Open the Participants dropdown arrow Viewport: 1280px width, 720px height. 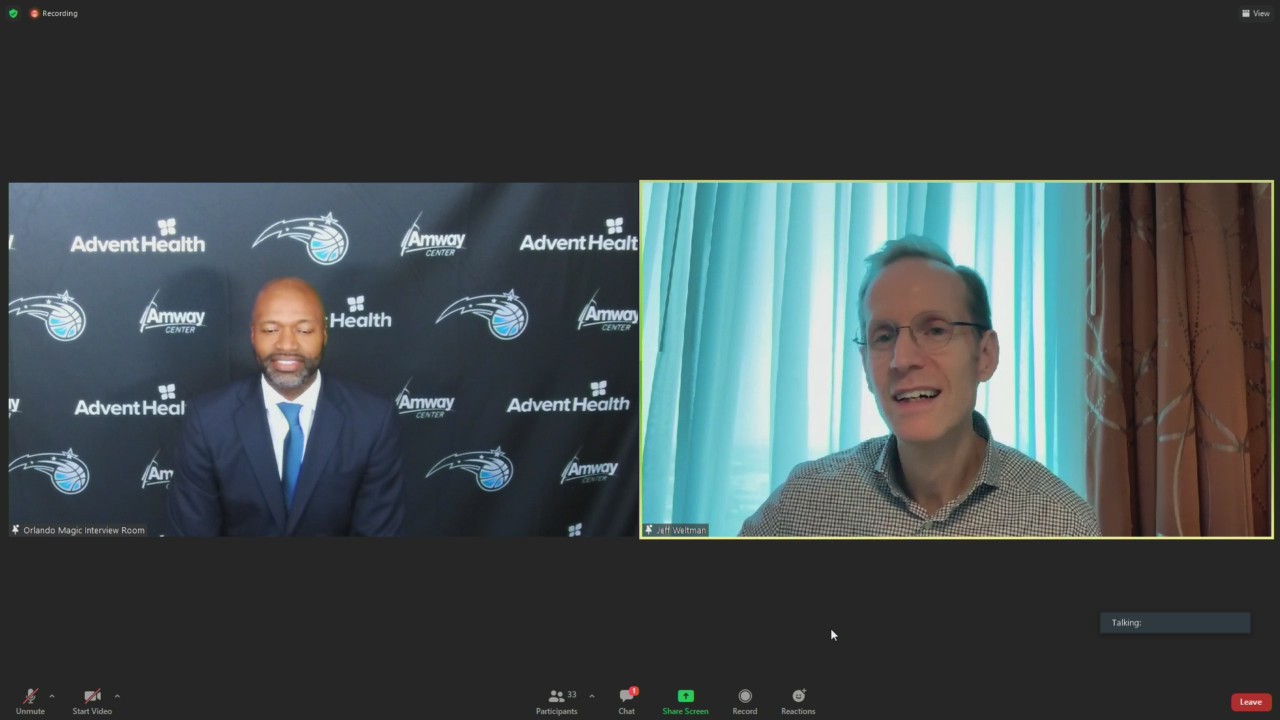click(591, 696)
